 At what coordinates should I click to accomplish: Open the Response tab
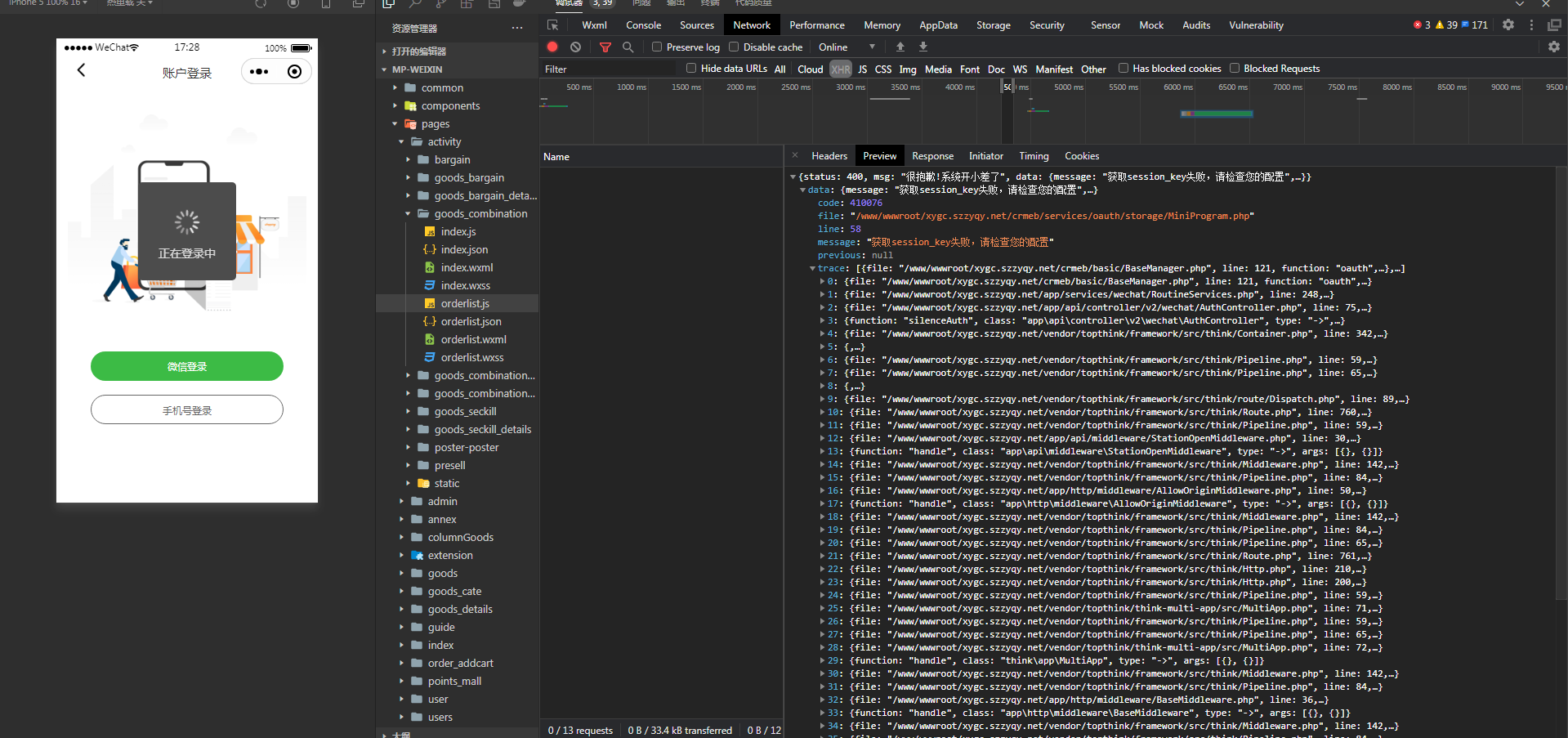tap(932, 156)
